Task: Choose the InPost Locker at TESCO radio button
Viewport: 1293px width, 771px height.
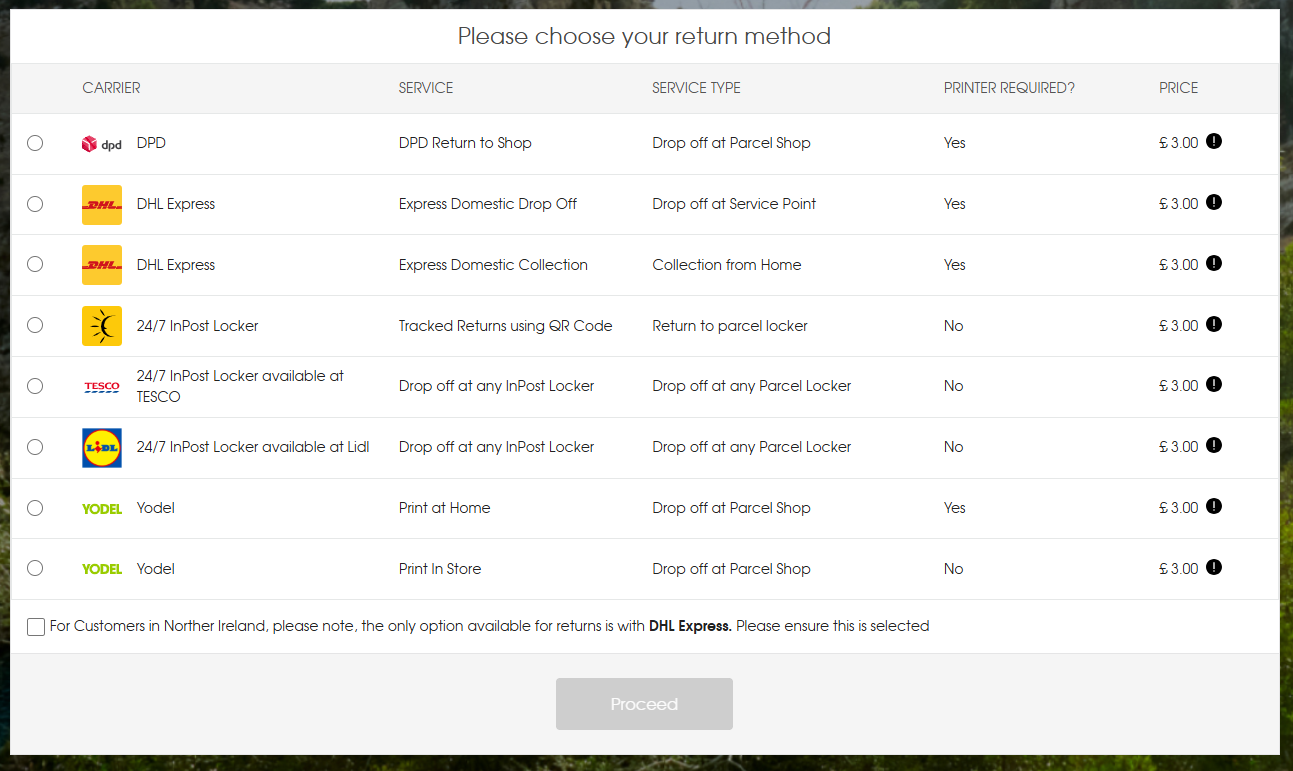Action: (x=35, y=386)
